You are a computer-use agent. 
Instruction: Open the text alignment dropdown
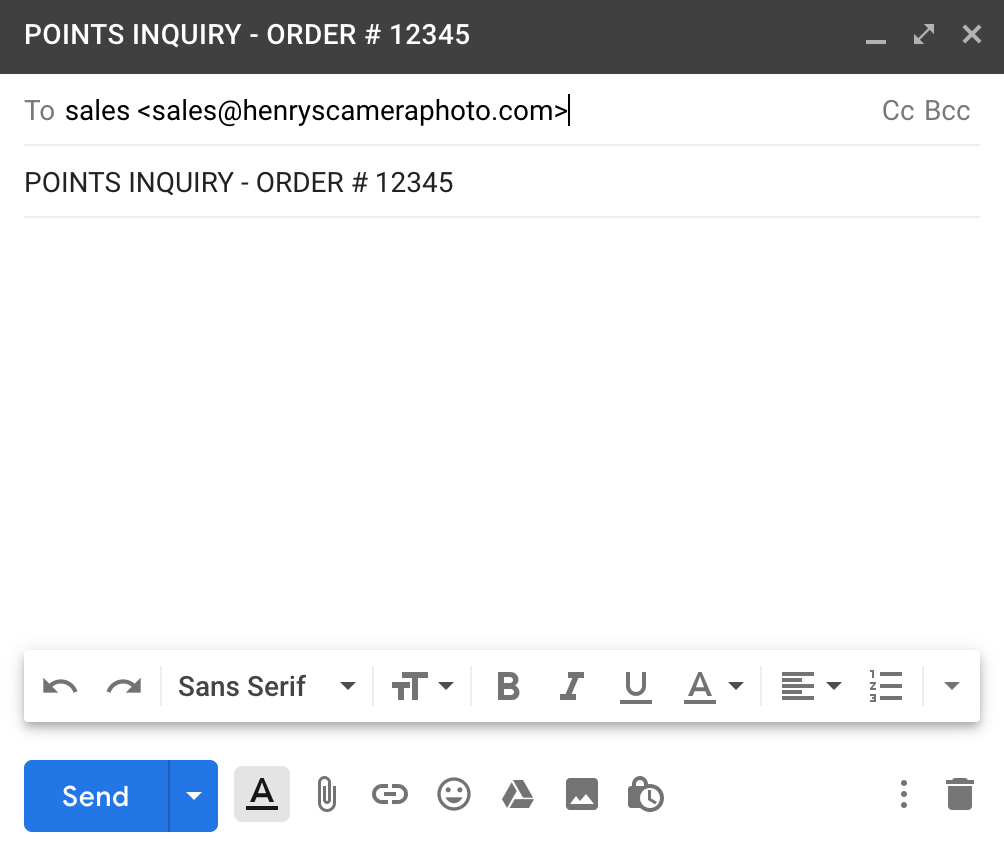pyautogui.click(x=811, y=686)
